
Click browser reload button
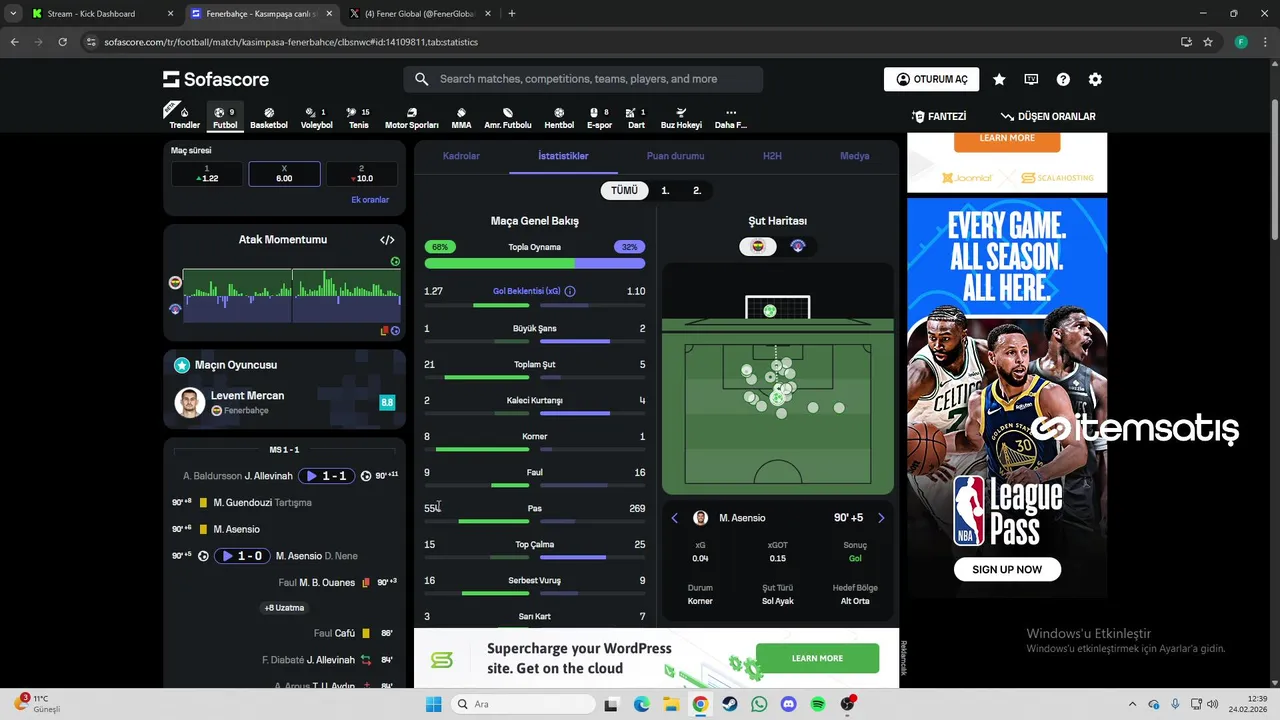62,42
